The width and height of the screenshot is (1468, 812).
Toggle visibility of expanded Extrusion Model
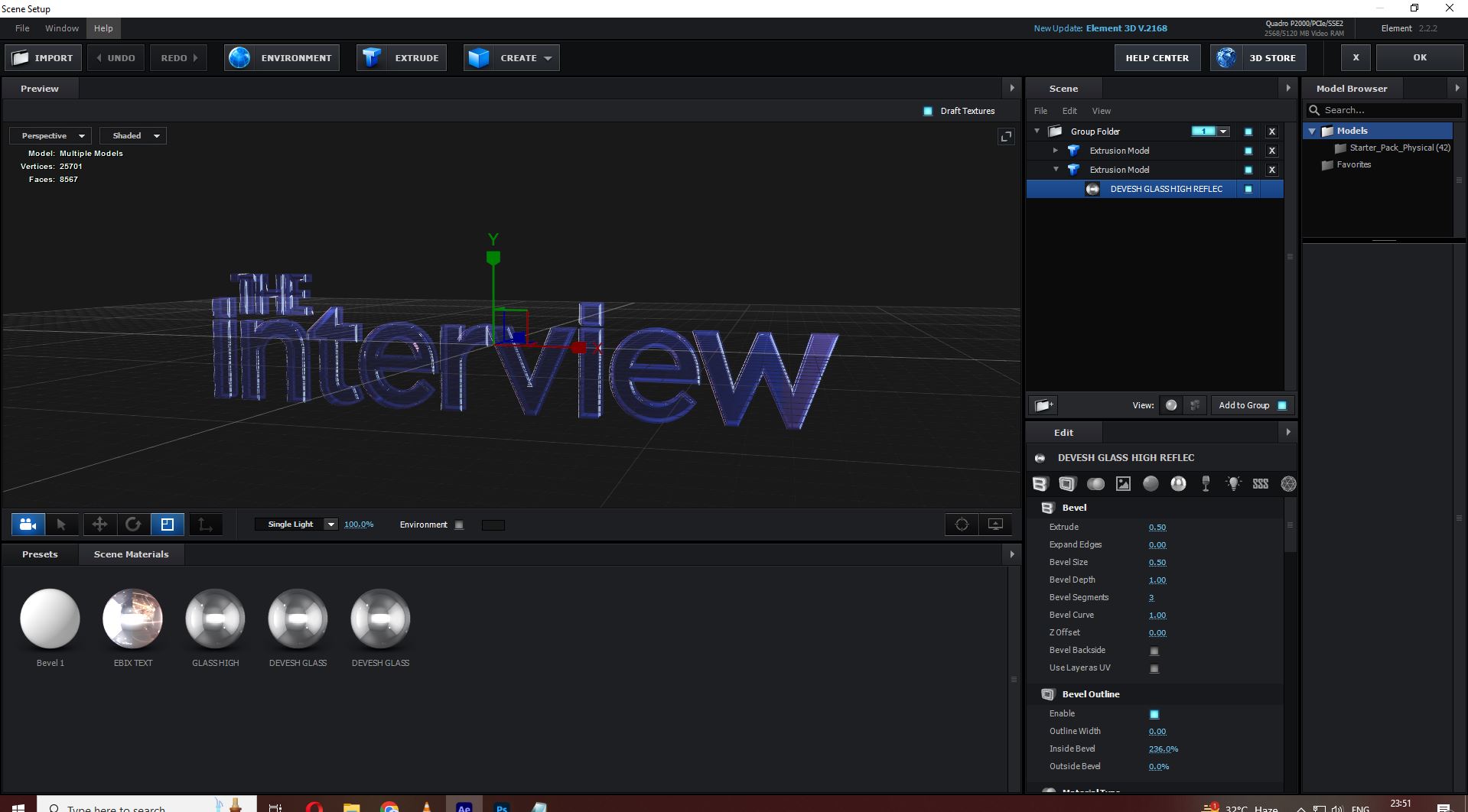click(x=1248, y=170)
